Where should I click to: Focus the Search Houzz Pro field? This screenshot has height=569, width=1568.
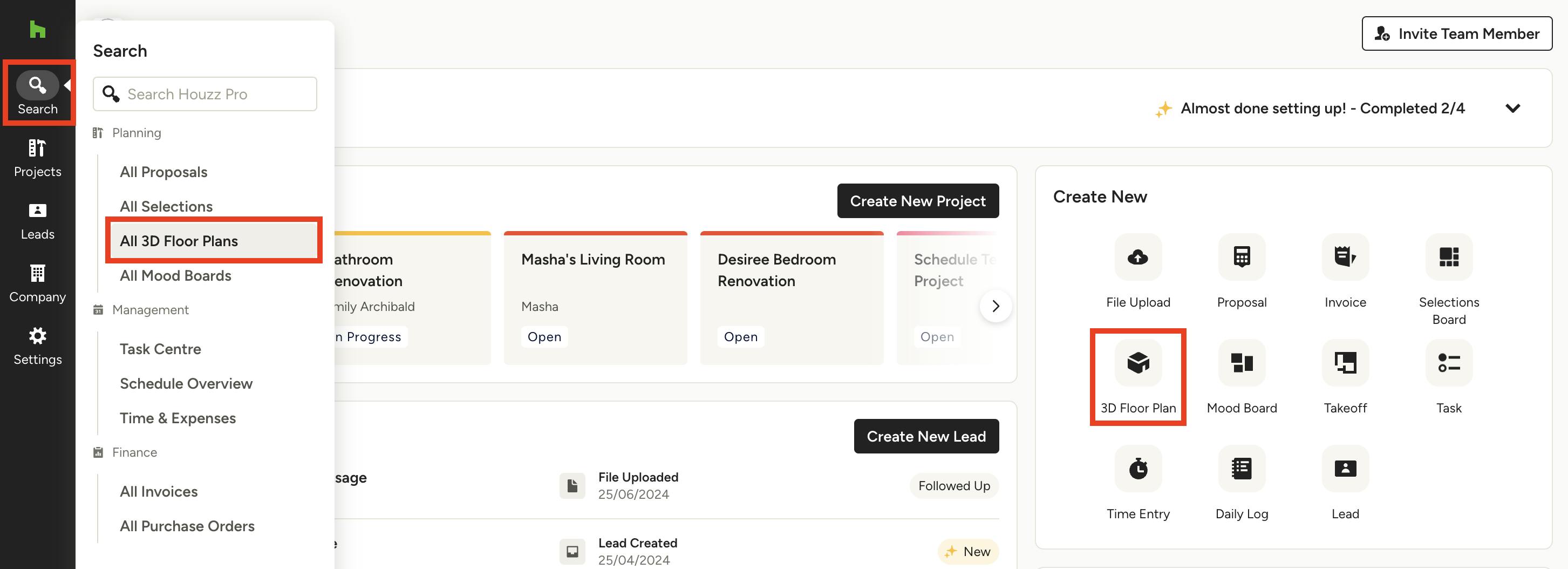coord(204,94)
